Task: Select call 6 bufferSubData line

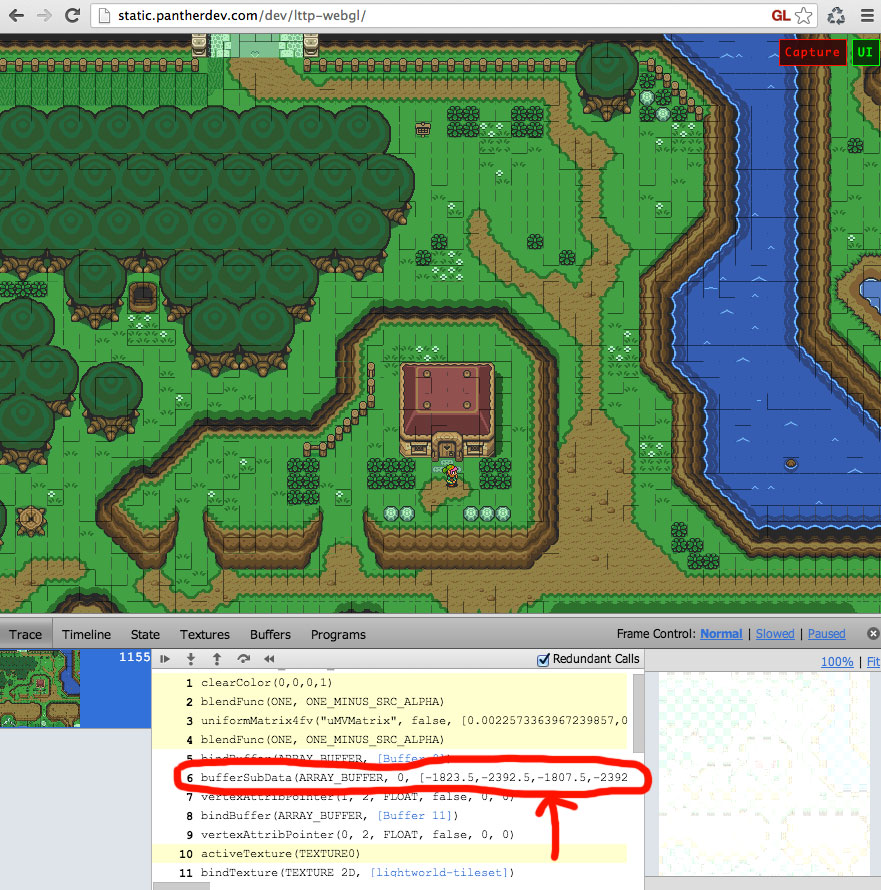Action: tap(392, 778)
